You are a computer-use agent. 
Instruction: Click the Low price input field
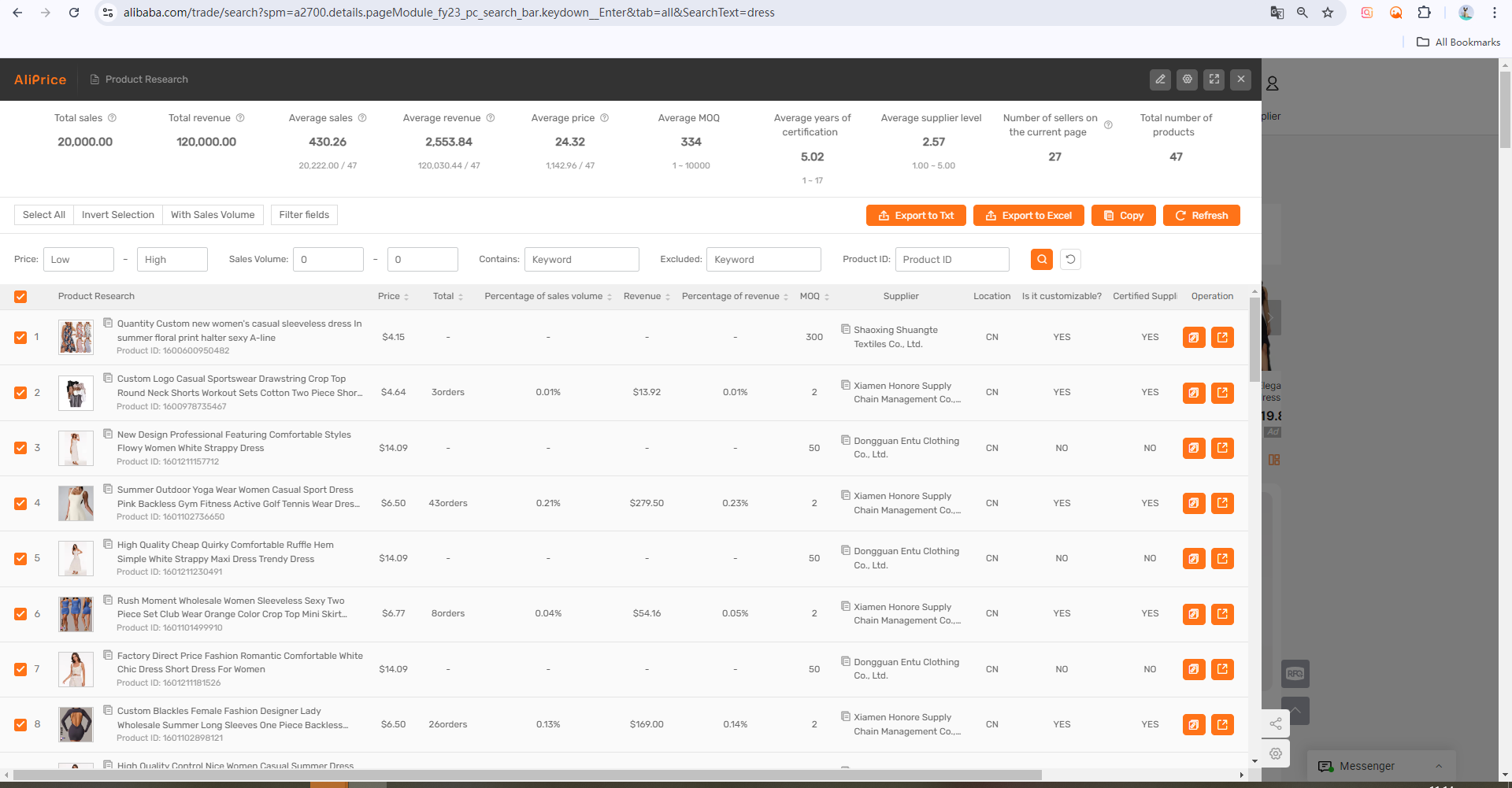point(79,260)
